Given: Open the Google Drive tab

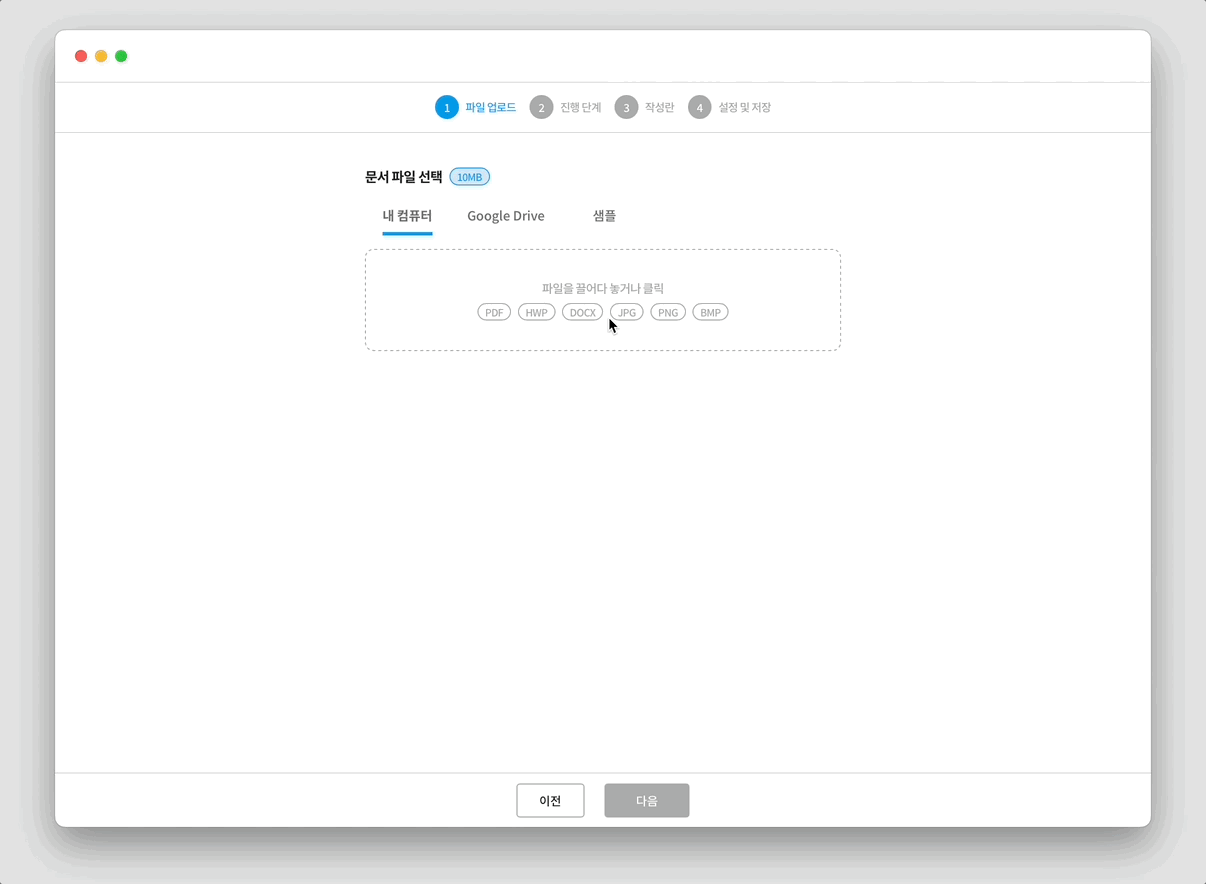Looking at the screenshot, I should point(506,216).
